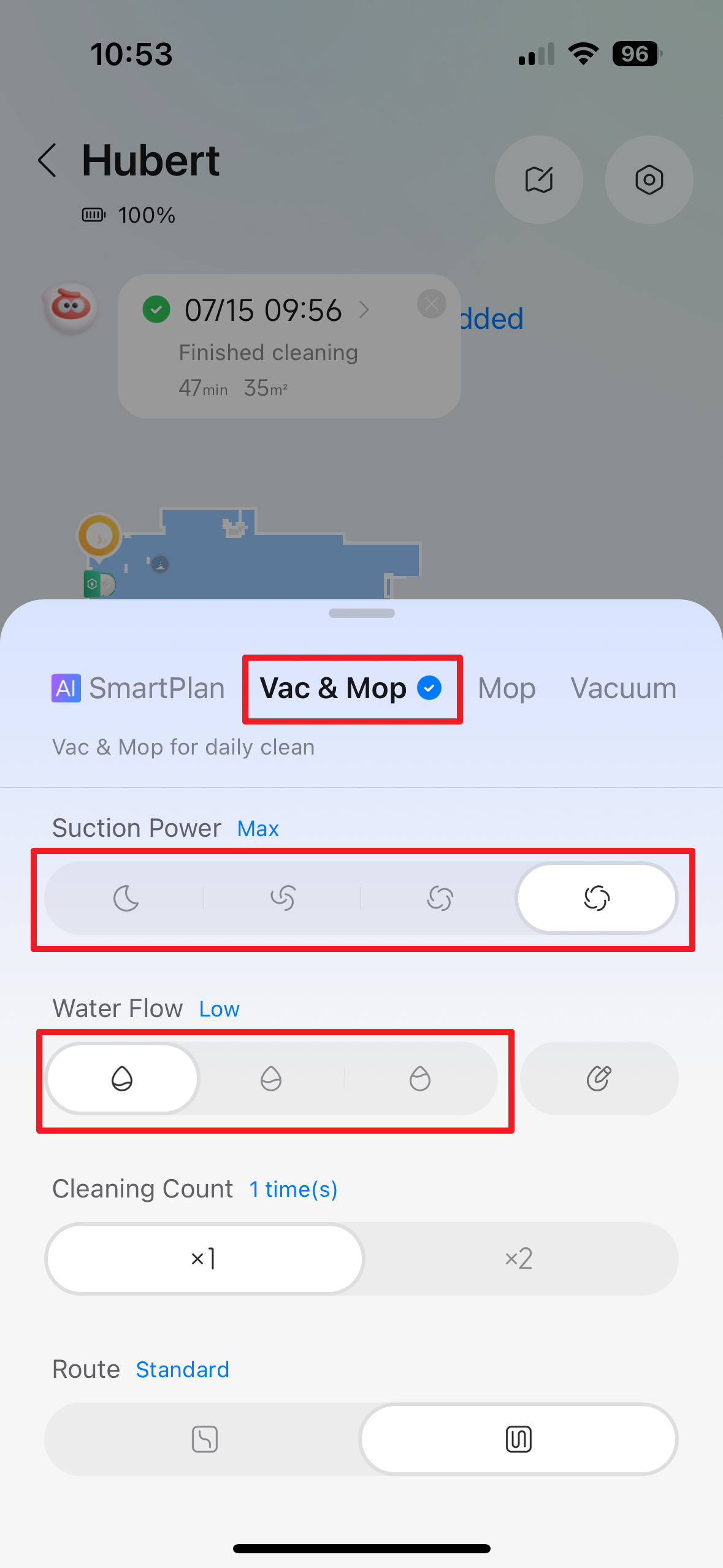The image size is (723, 1568).
Task: Dismiss the finished cleaning notification
Action: [x=431, y=304]
